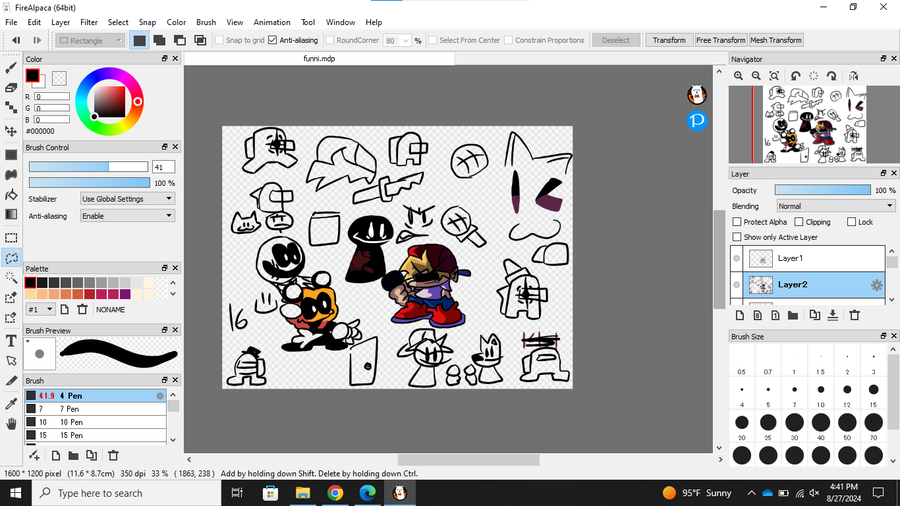Flip the view in Navigator
This screenshot has height=506, width=900.
click(x=854, y=76)
